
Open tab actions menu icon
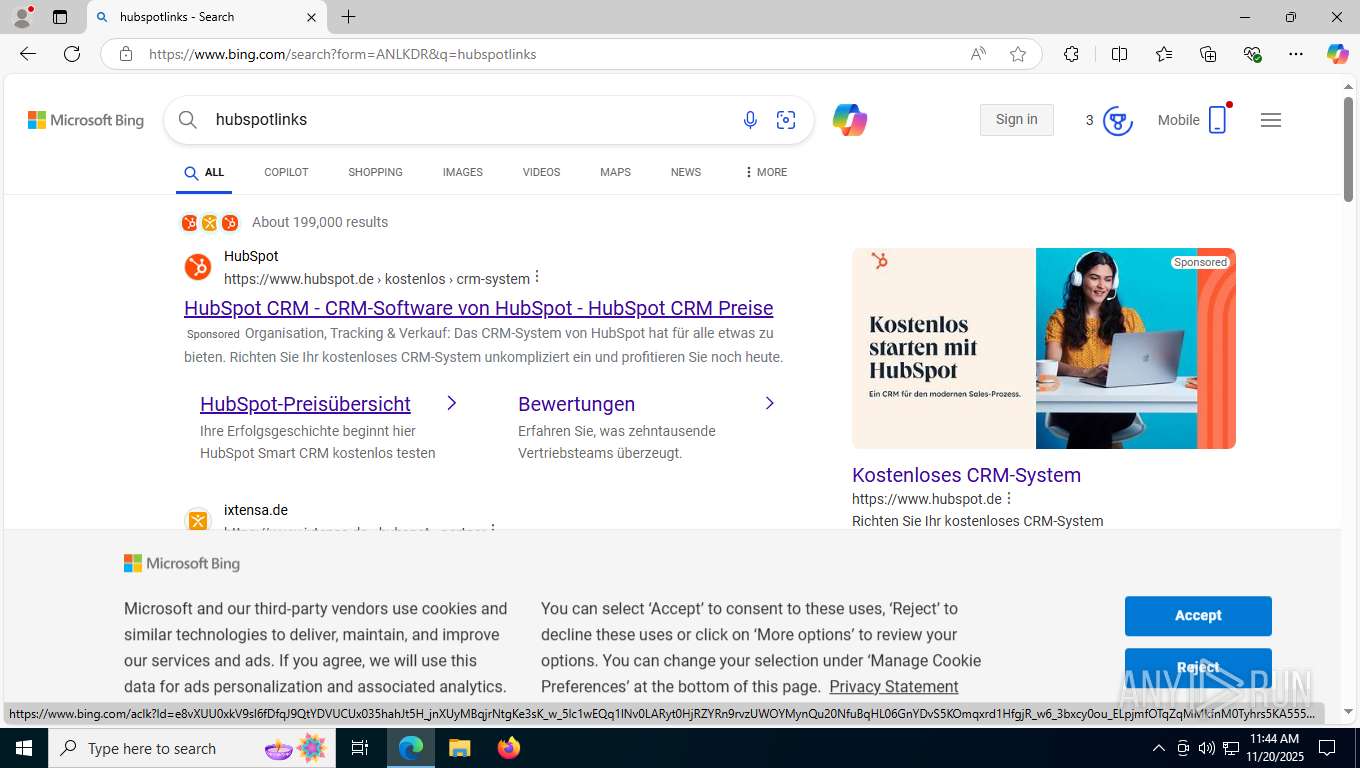point(60,17)
